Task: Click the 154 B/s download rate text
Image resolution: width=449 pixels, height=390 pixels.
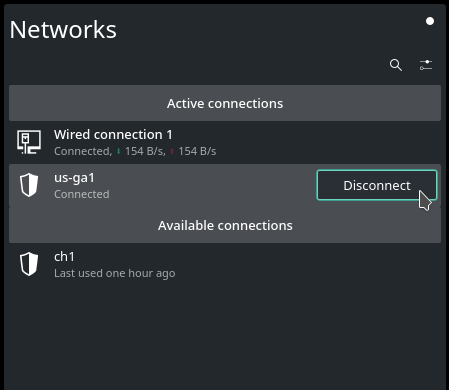Action: (x=145, y=151)
